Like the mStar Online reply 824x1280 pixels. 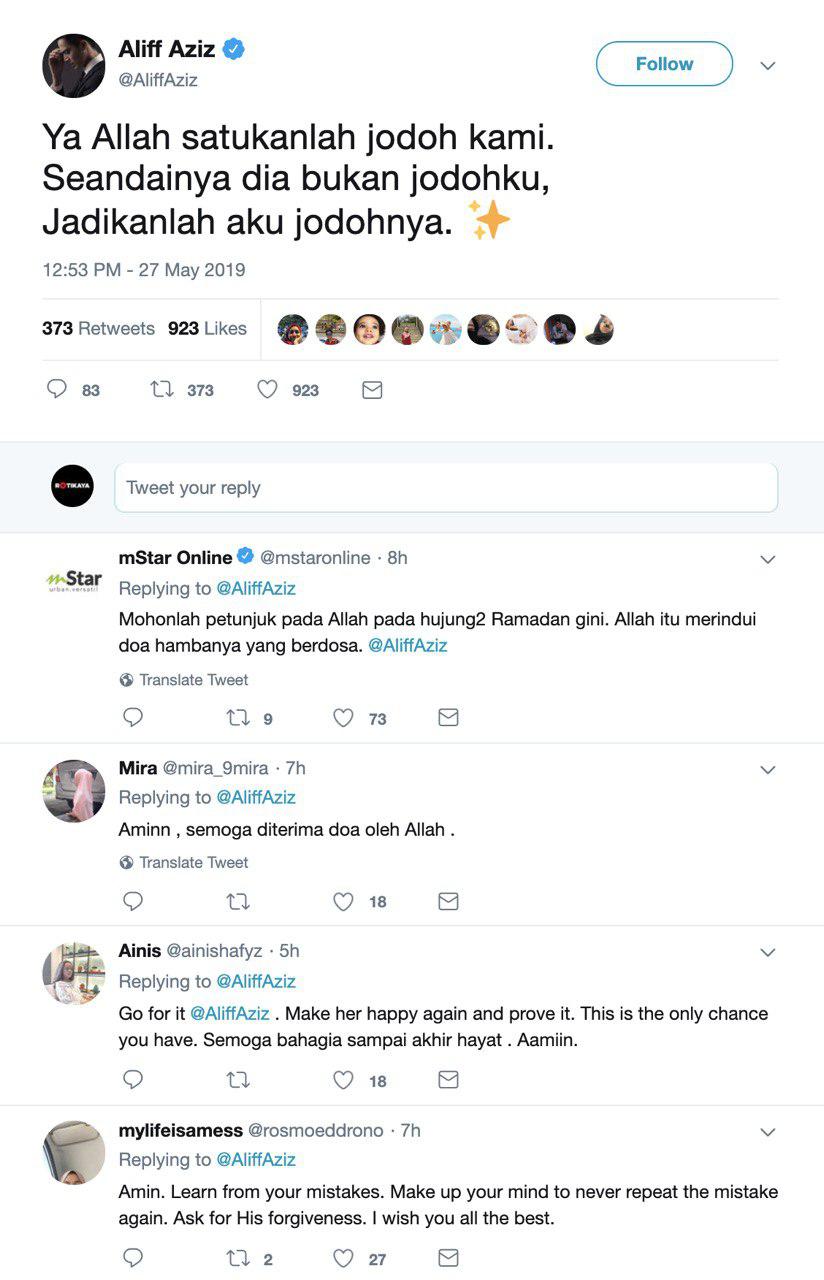click(343, 718)
